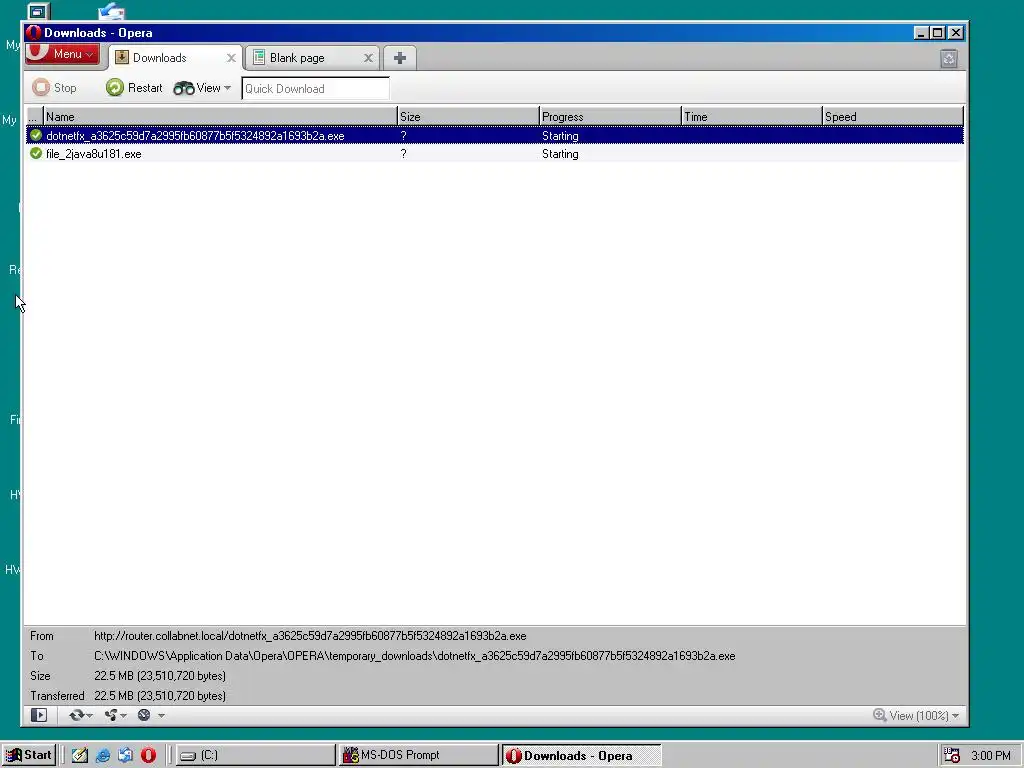Open the View dropdown in toolbar
1024x768 pixels.
coord(202,88)
